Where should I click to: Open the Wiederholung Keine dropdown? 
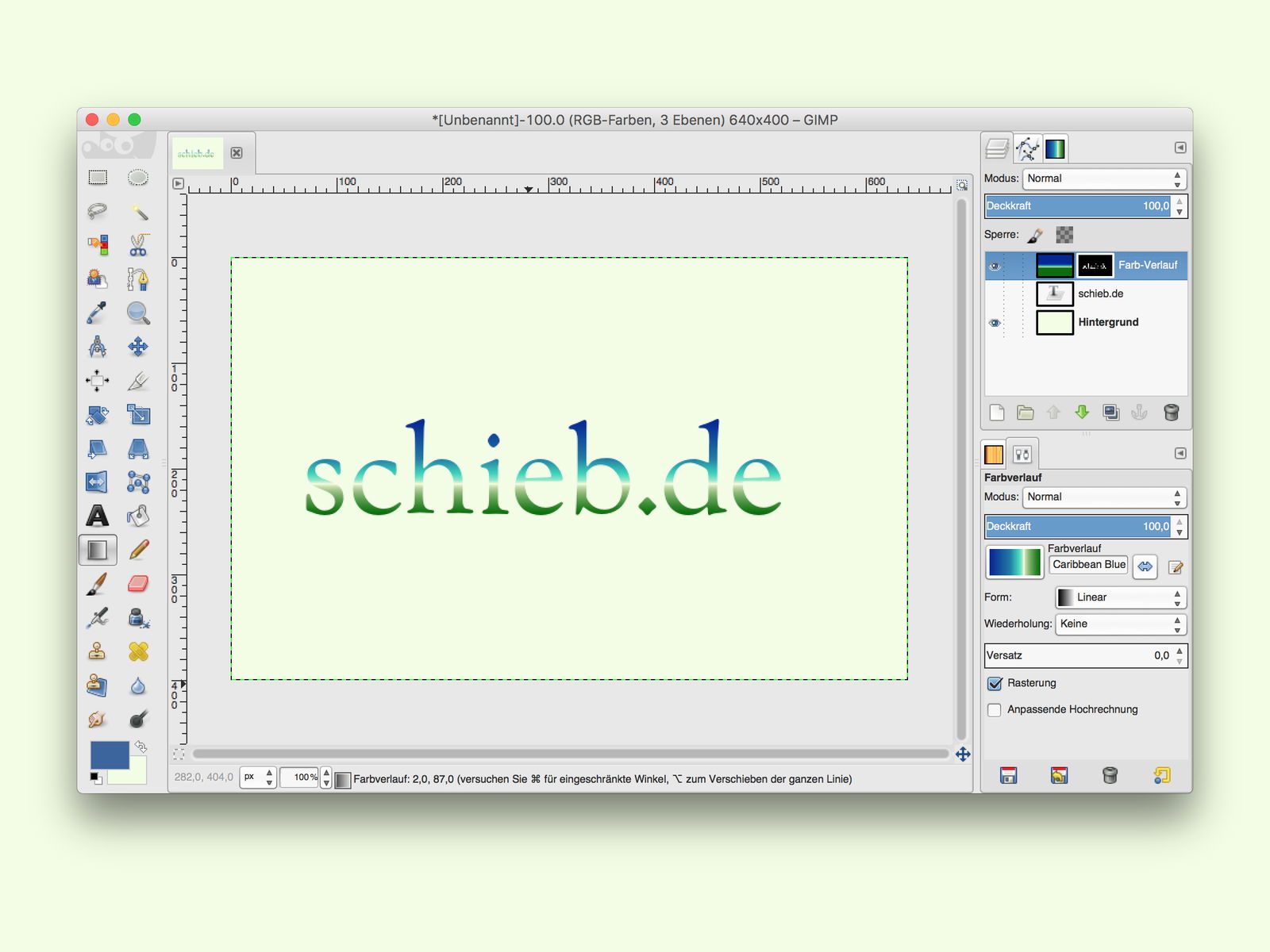pos(1121,624)
